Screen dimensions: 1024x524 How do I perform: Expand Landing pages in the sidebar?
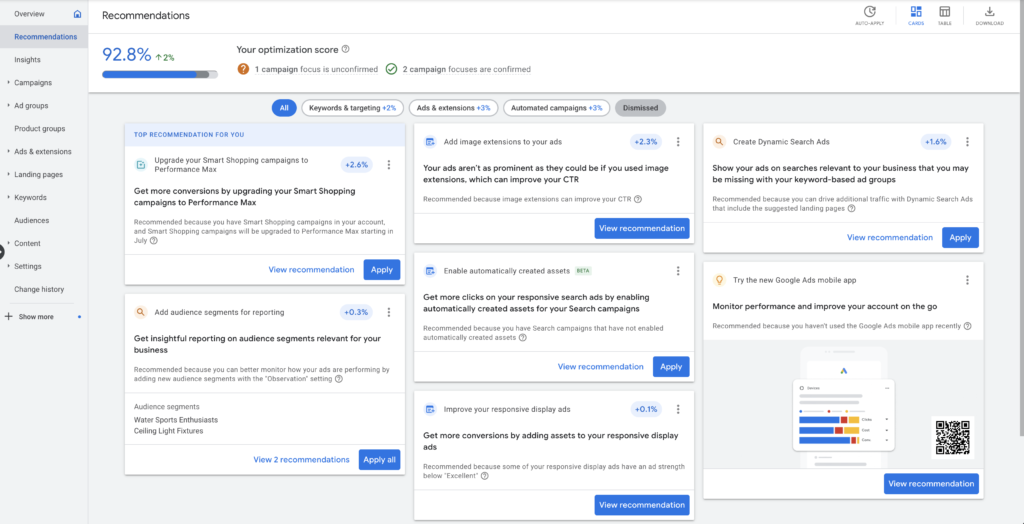(8, 174)
